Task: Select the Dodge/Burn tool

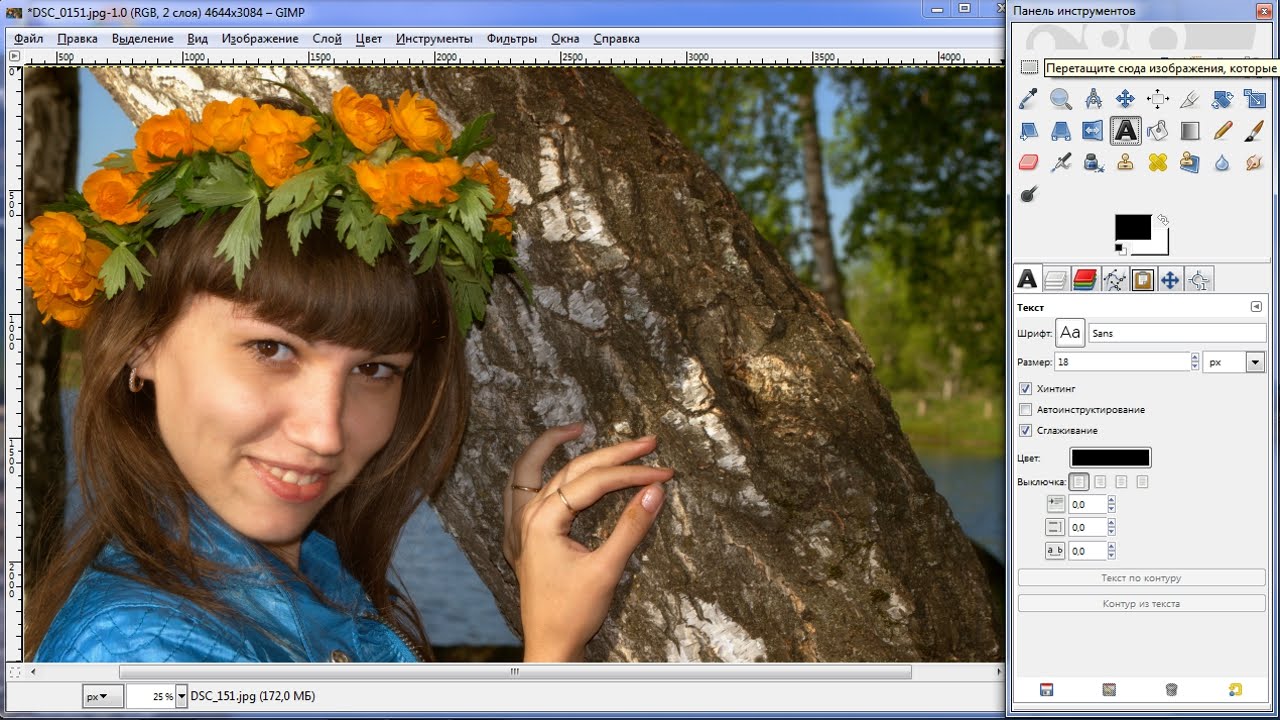Action: 1028,194
